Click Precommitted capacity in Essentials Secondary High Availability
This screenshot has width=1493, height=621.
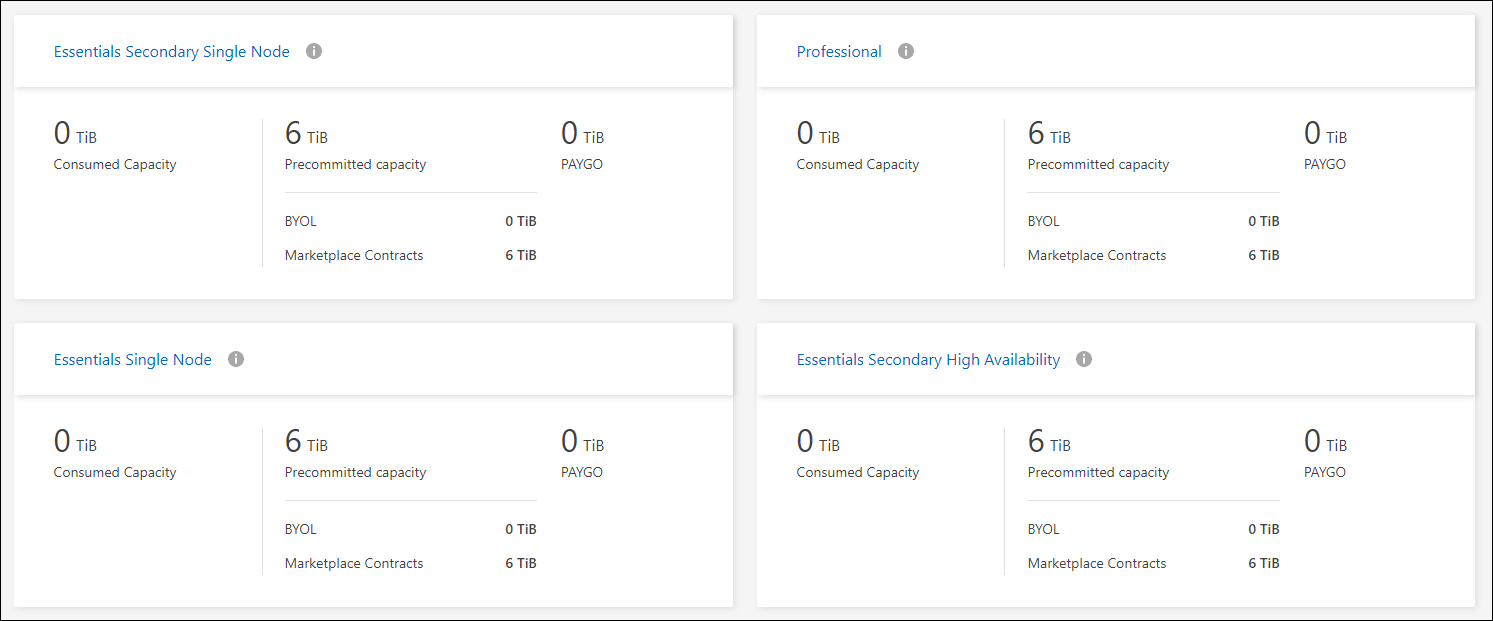coord(1098,472)
